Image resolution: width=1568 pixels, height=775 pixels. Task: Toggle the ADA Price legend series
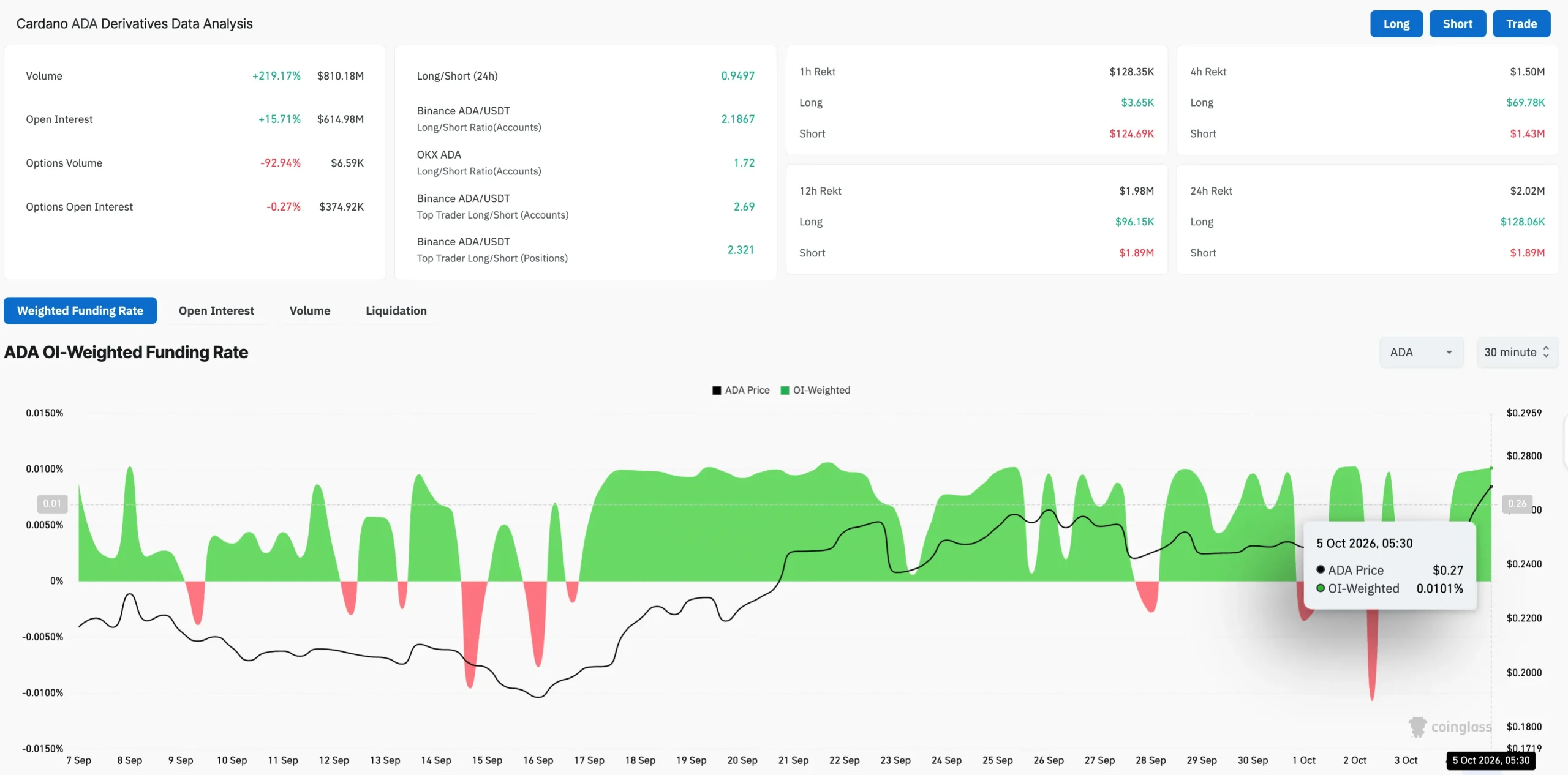[x=741, y=390]
